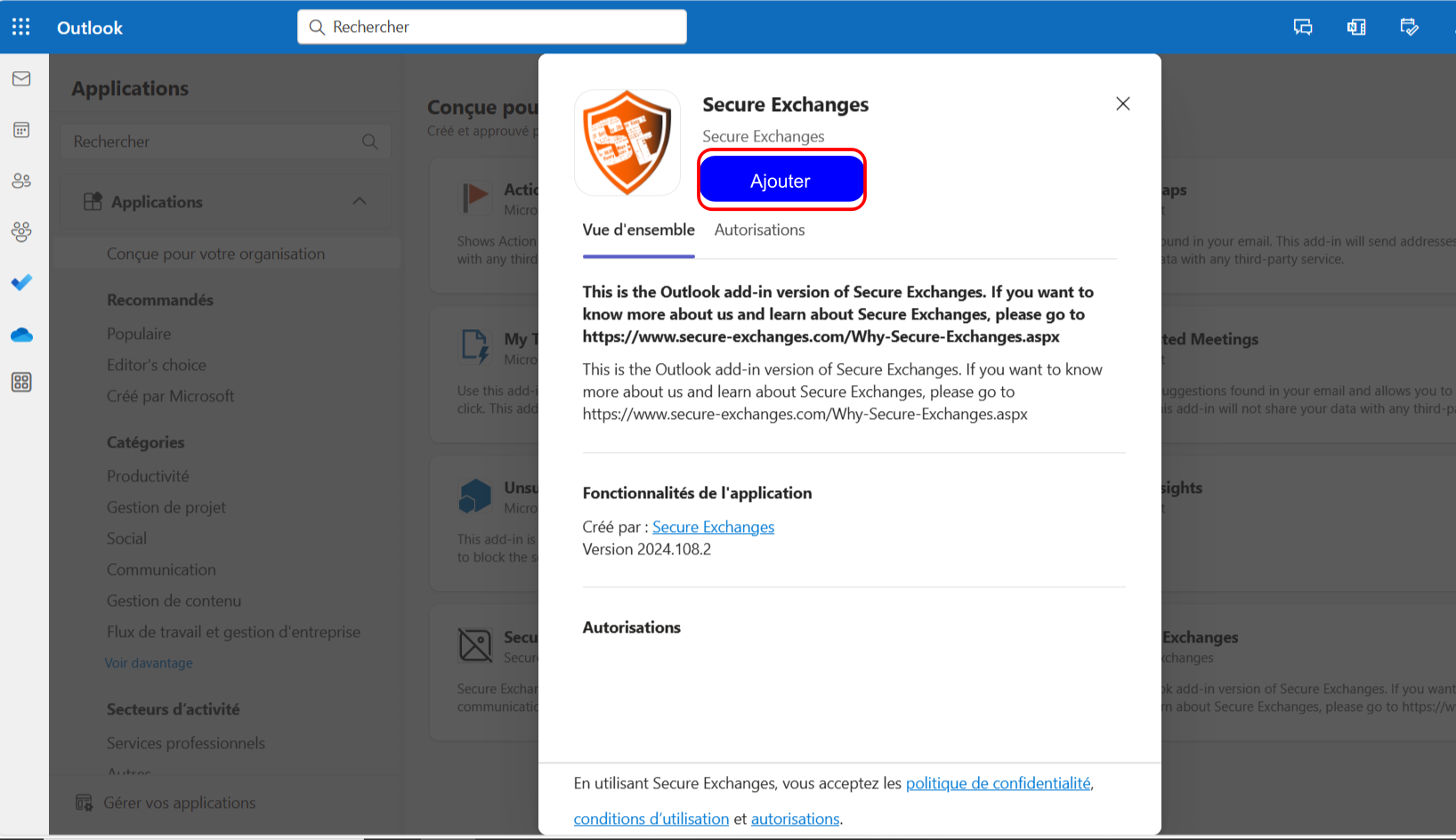1456x840 pixels.
Task: Click the Fonctionnalités de l'application heading
Action: pyautogui.click(x=697, y=493)
